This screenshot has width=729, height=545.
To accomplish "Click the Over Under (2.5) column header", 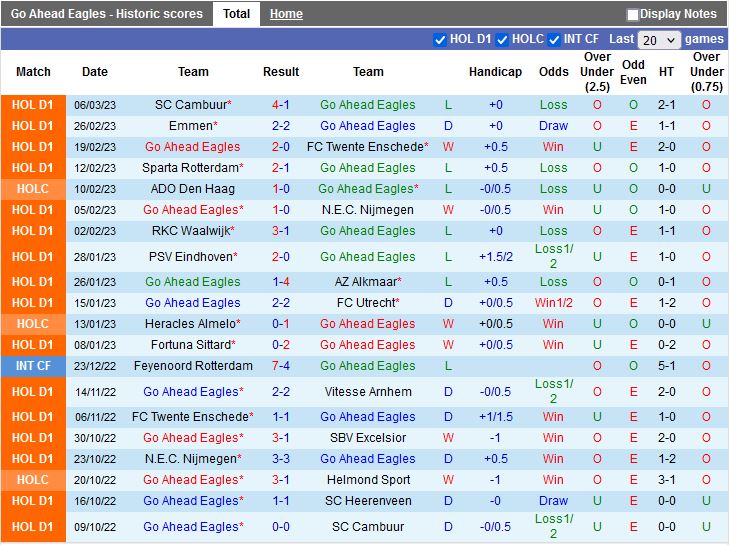I will pyautogui.click(x=597, y=72).
